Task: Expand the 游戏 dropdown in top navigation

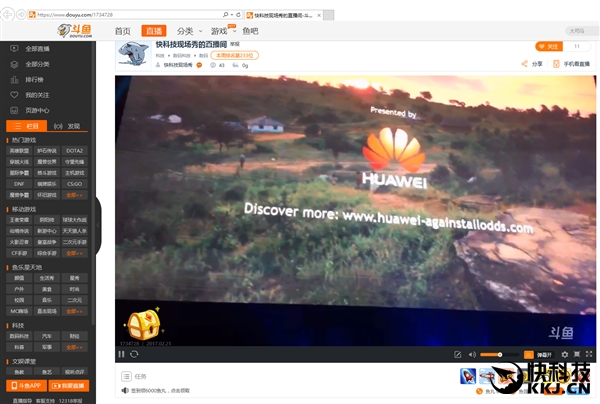Action: 222,31
